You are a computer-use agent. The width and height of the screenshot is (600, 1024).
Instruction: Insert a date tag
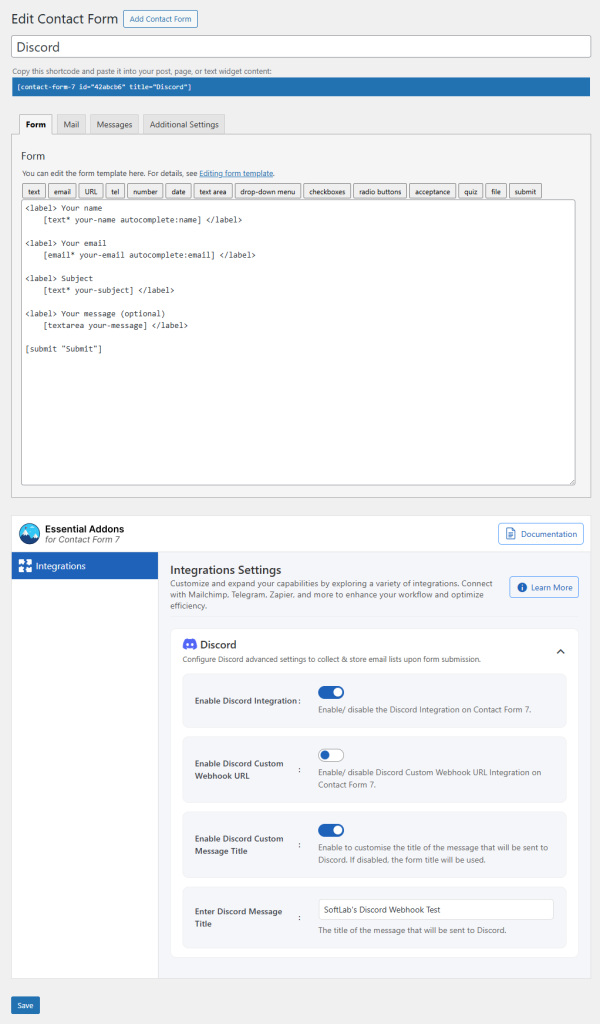click(178, 191)
